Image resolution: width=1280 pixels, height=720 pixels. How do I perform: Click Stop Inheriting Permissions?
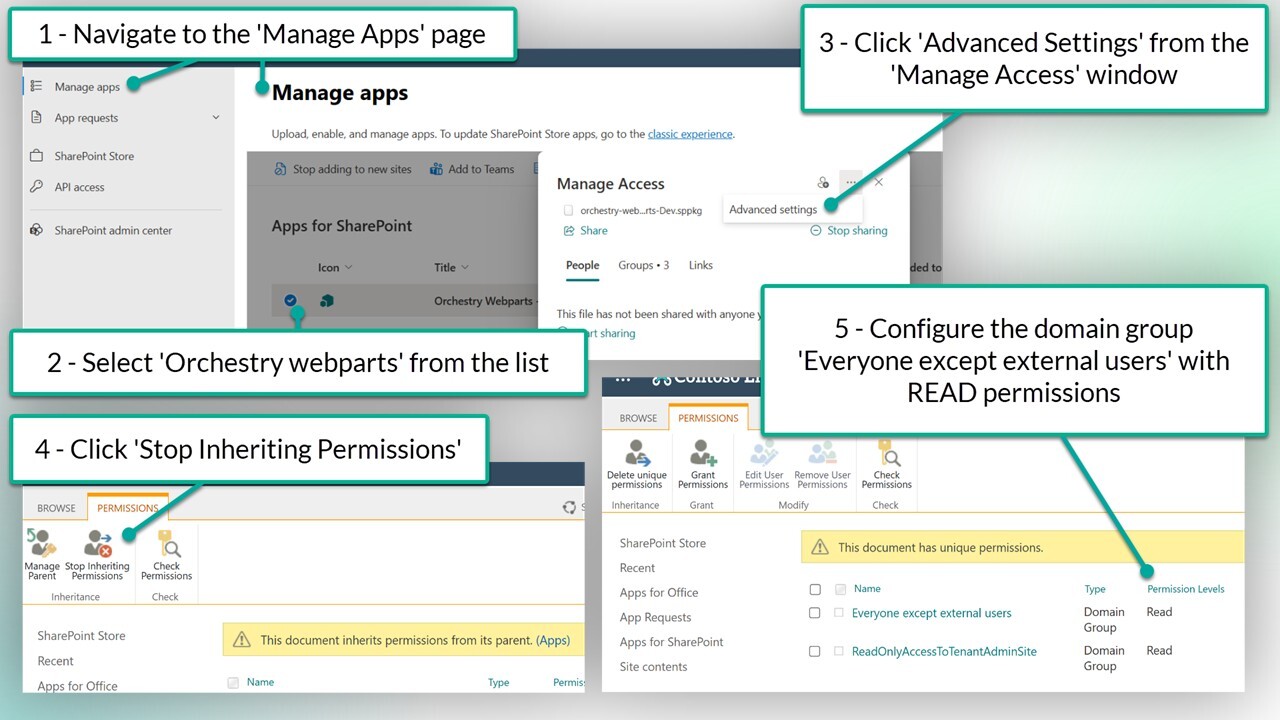pyautogui.click(x=97, y=554)
